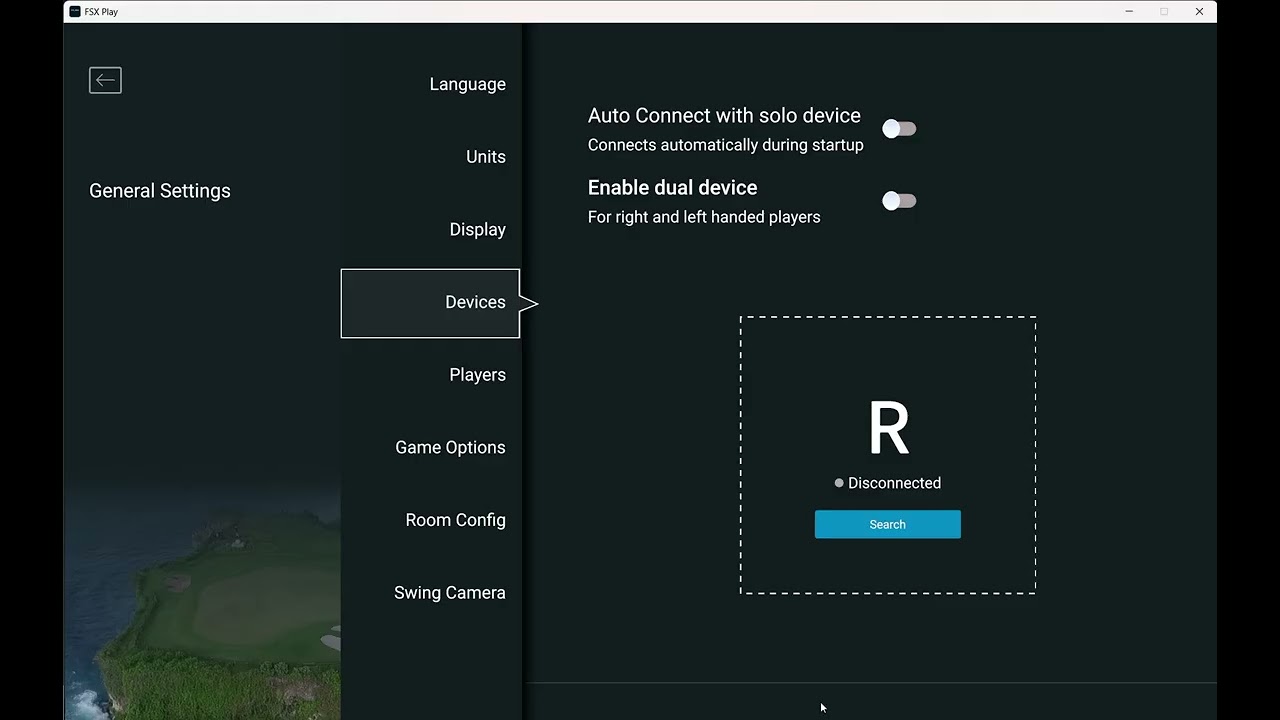Open the Units settings tab

(485, 157)
